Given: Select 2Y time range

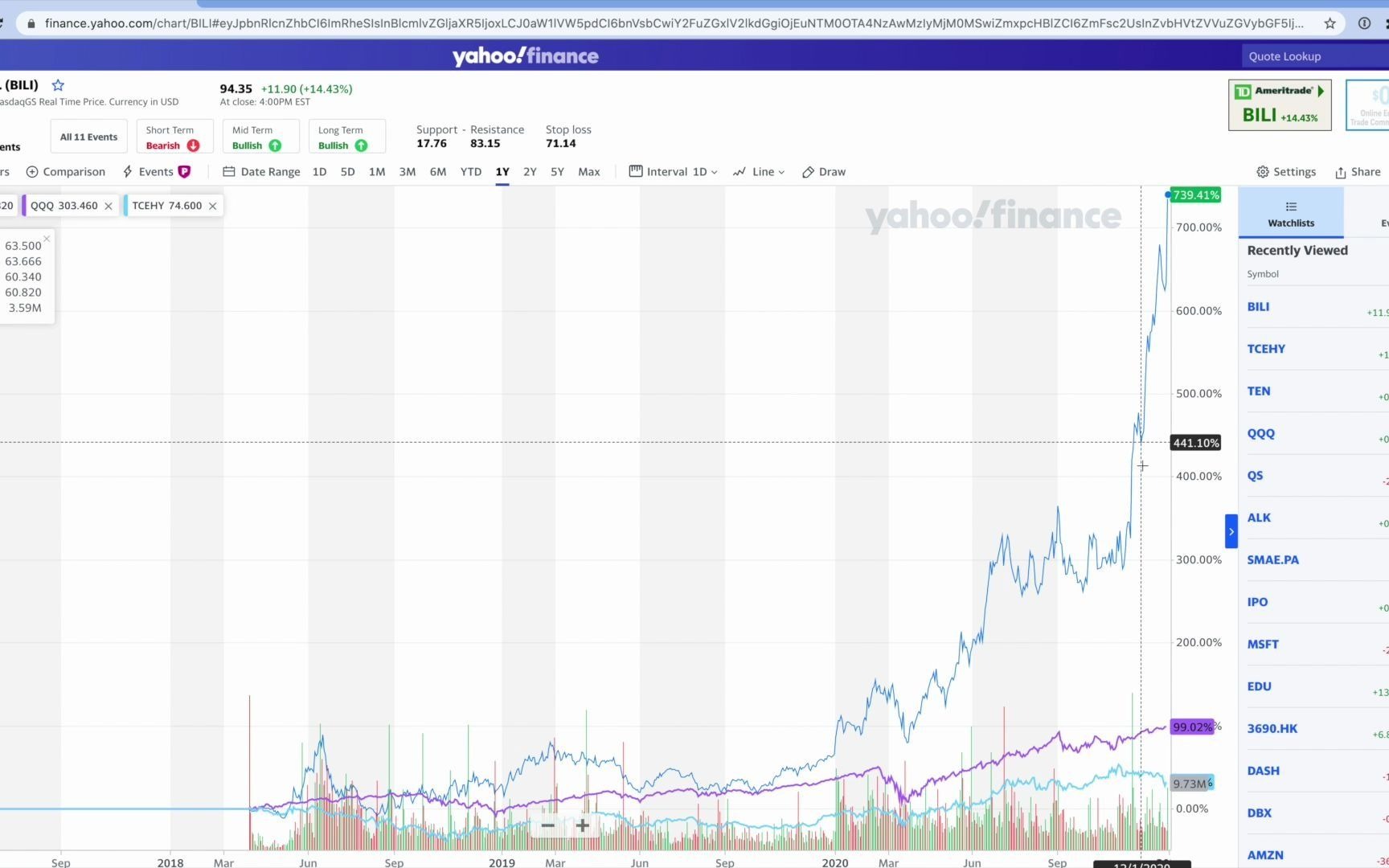Looking at the screenshot, I should point(530,172).
